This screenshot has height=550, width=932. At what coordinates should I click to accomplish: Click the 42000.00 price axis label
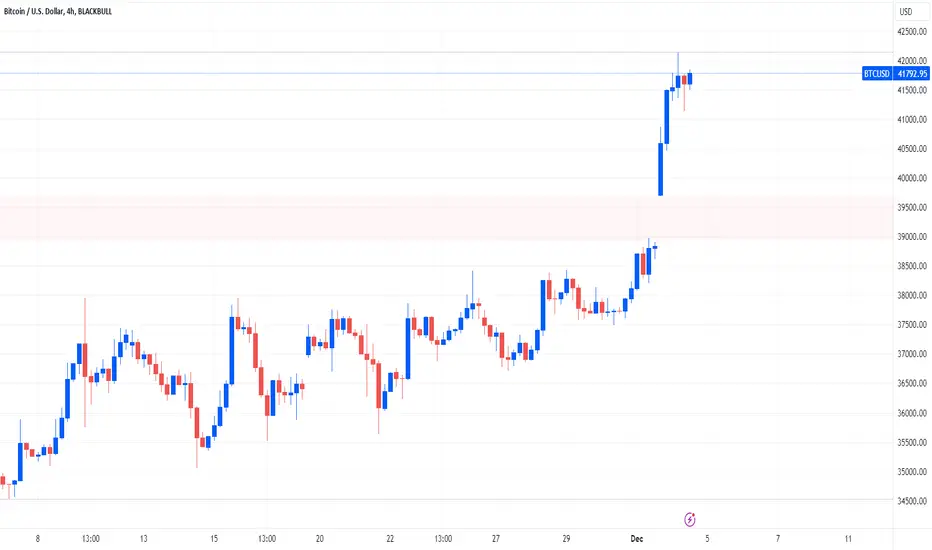912,61
